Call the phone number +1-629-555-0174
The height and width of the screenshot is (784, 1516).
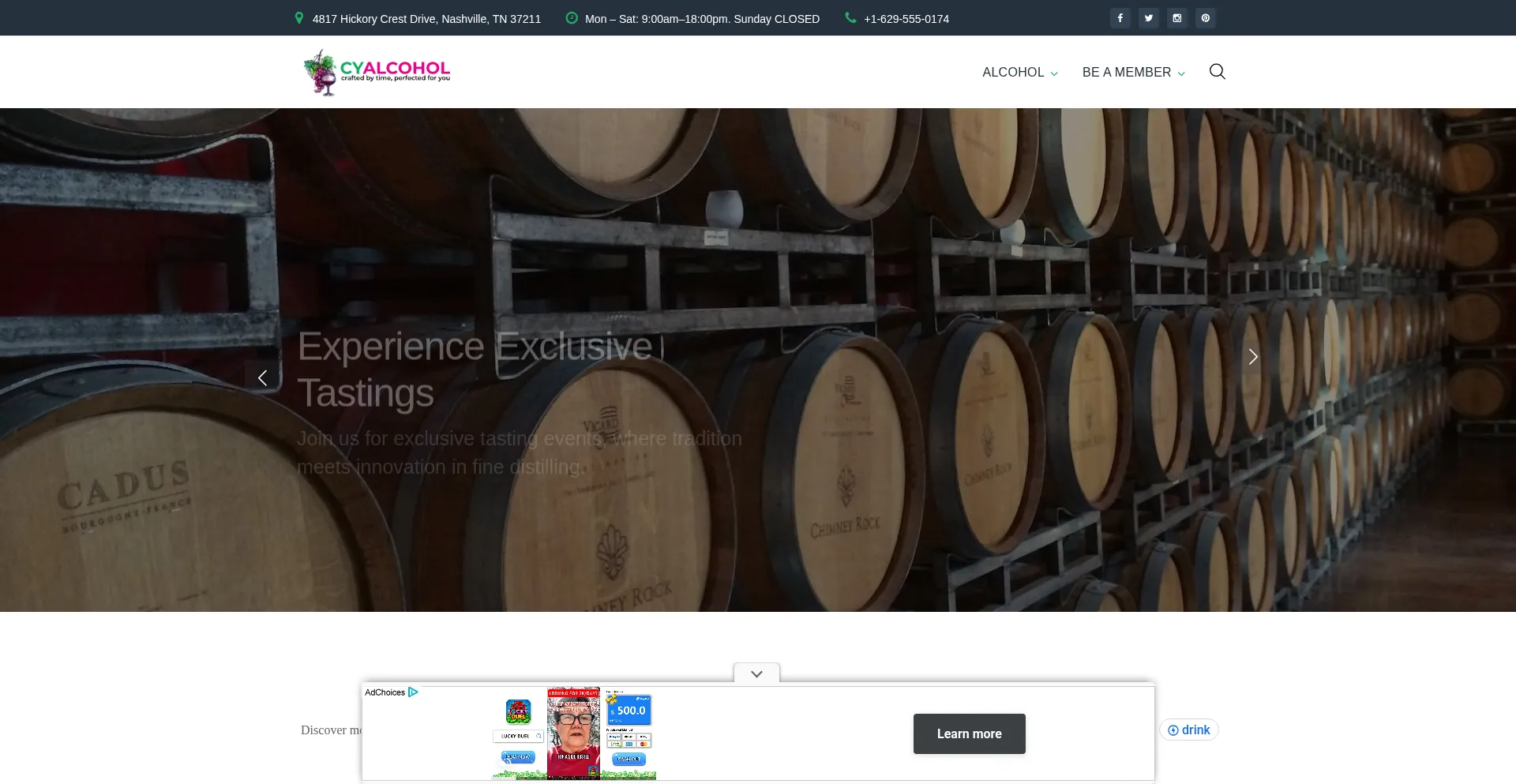pyautogui.click(x=906, y=19)
